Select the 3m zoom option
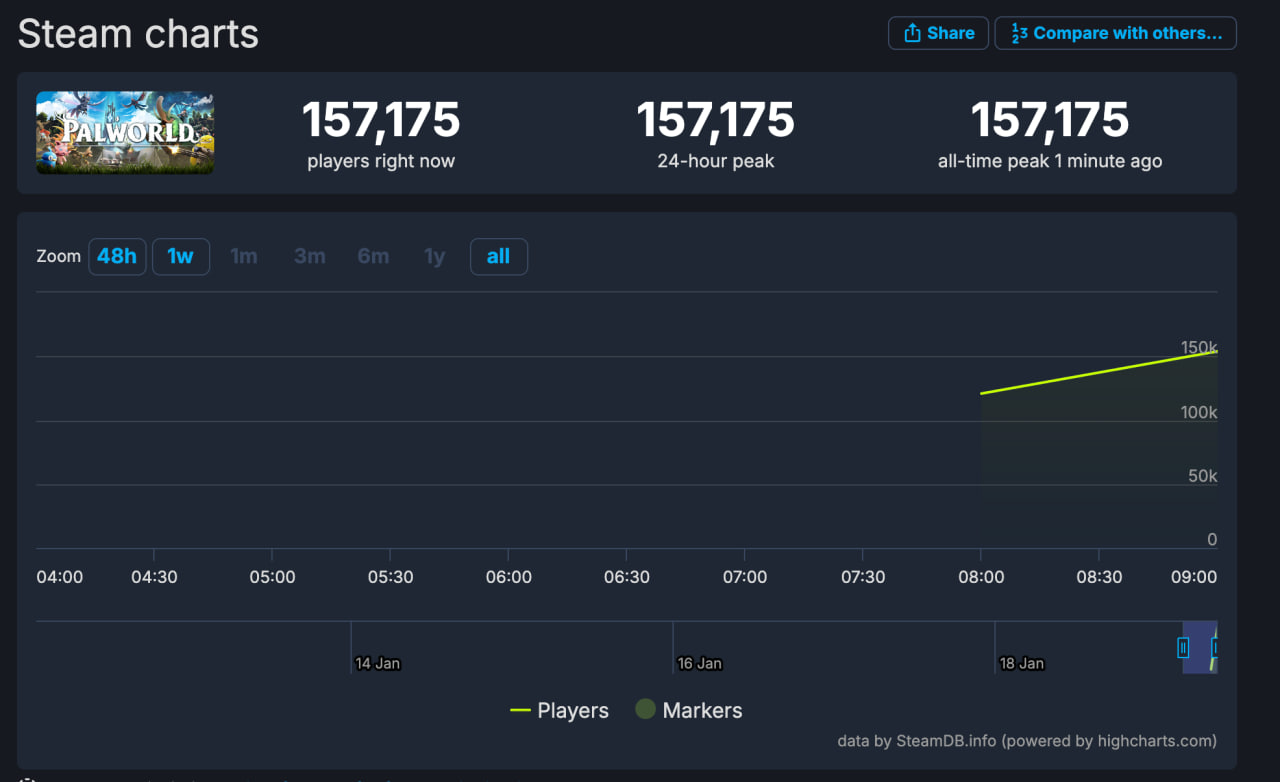1280x782 pixels. coord(310,256)
